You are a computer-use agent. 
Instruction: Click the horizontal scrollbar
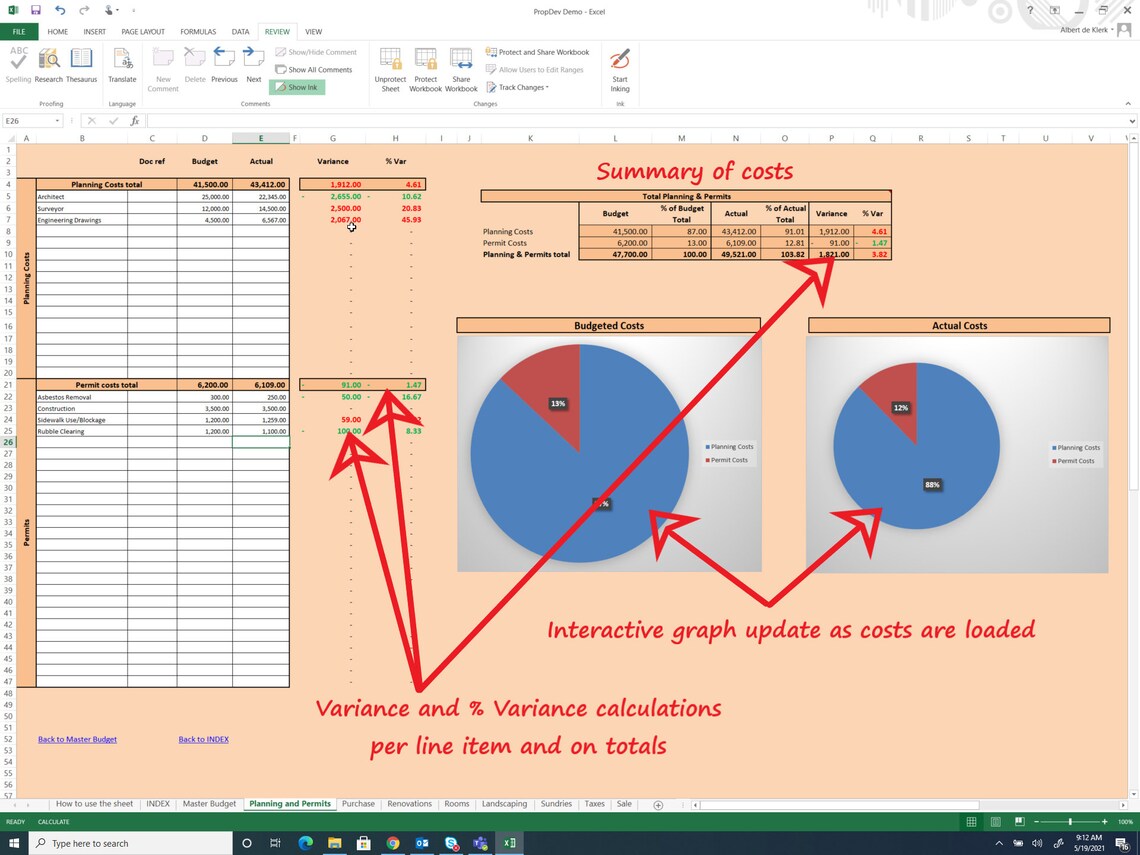tap(839, 805)
